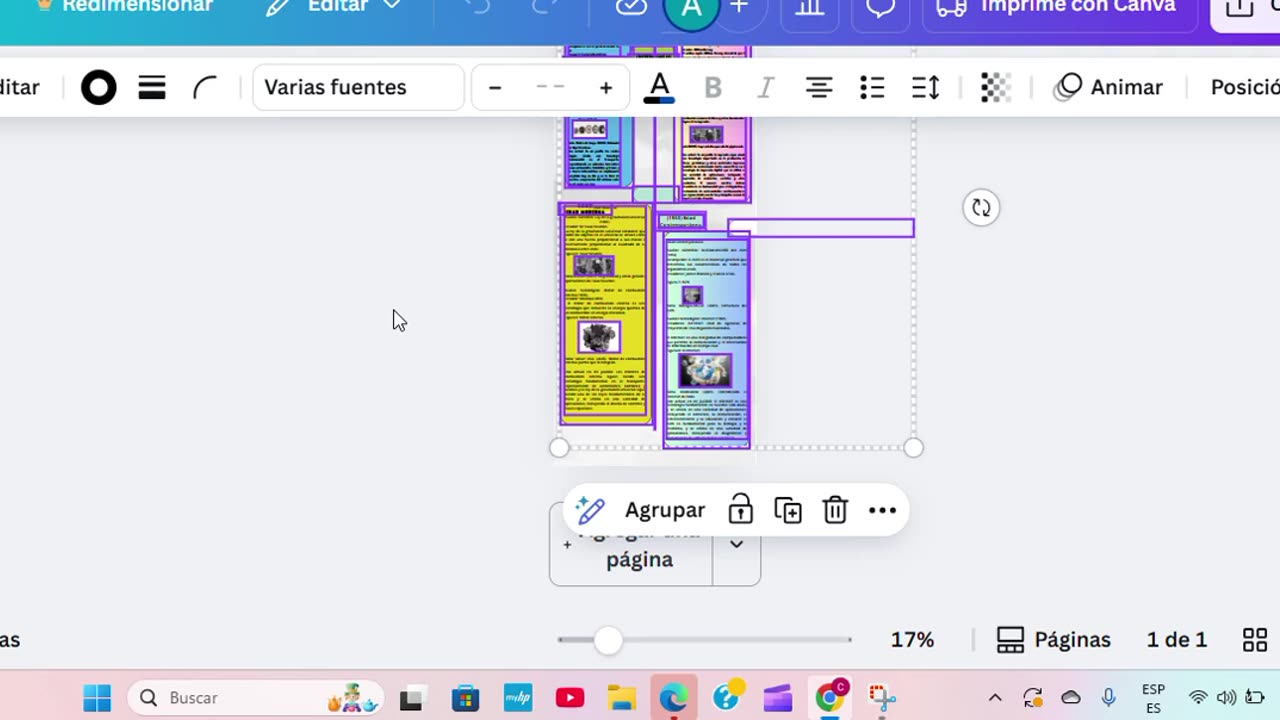Open grid view icon
This screenshot has width=1280, height=720.
pyautogui.click(x=1255, y=639)
